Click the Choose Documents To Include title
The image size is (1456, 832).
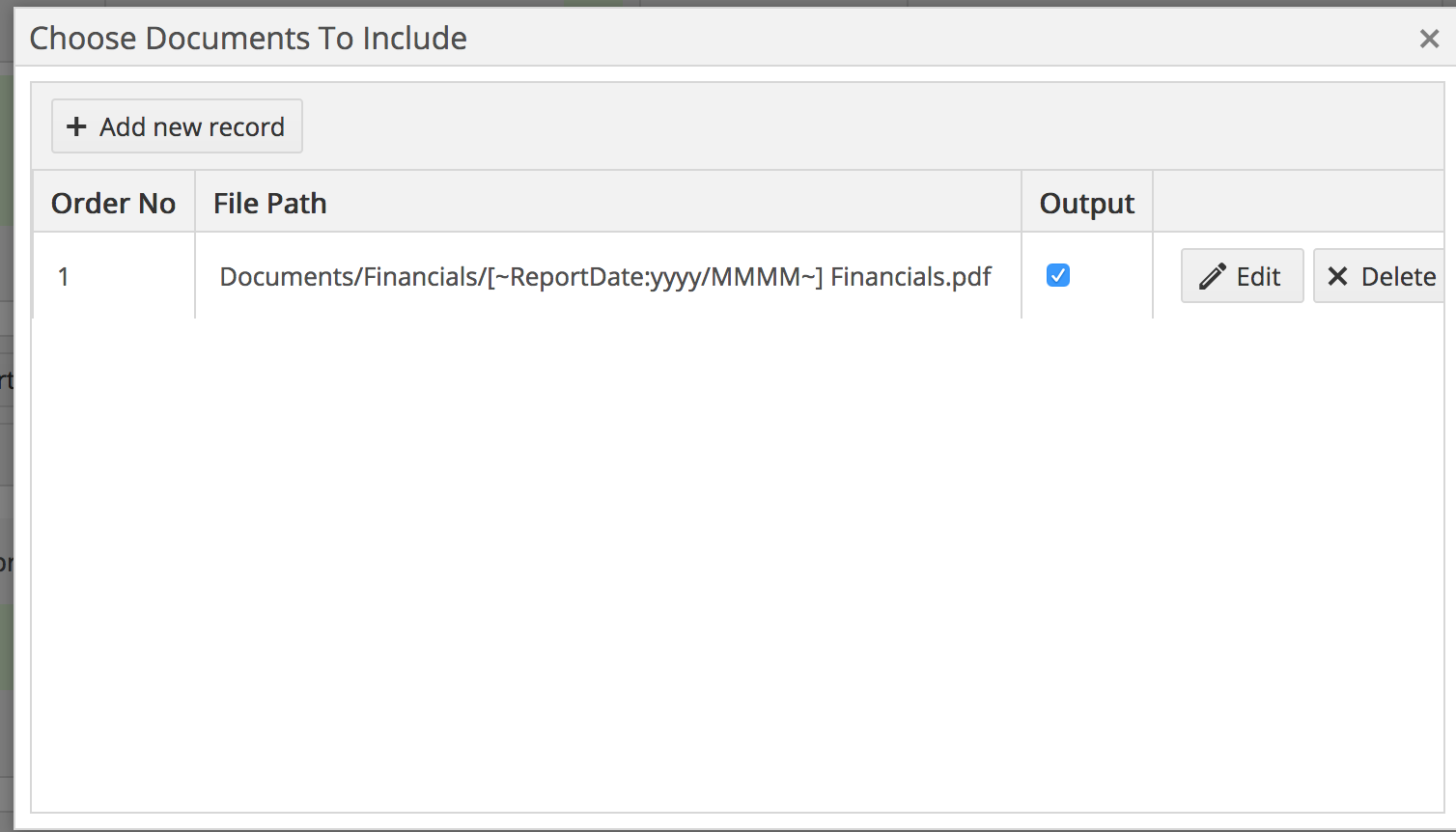(247, 38)
